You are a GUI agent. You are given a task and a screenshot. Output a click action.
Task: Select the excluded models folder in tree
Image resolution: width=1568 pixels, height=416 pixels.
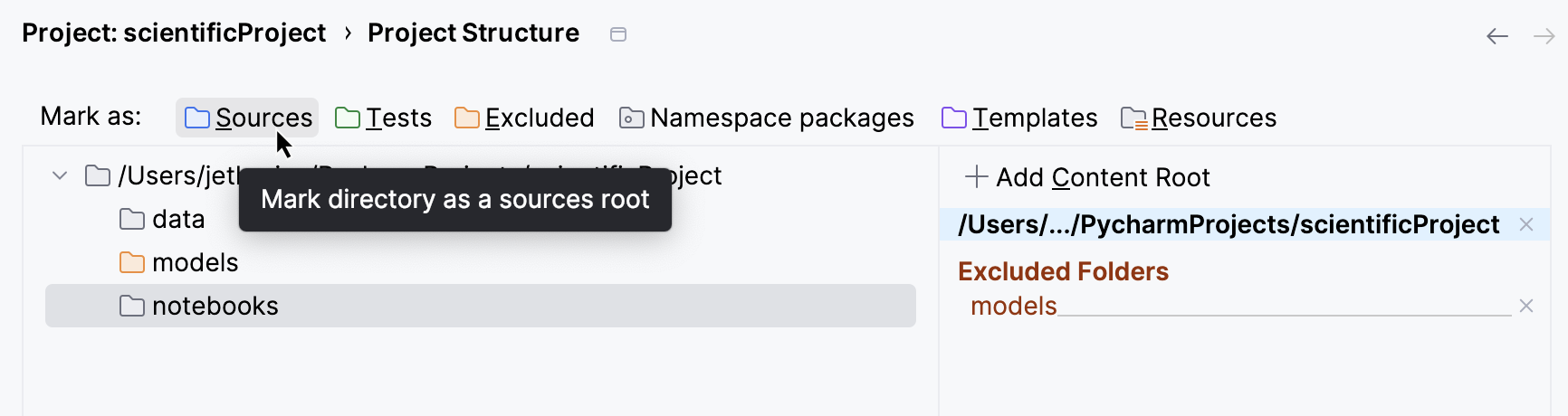195,262
